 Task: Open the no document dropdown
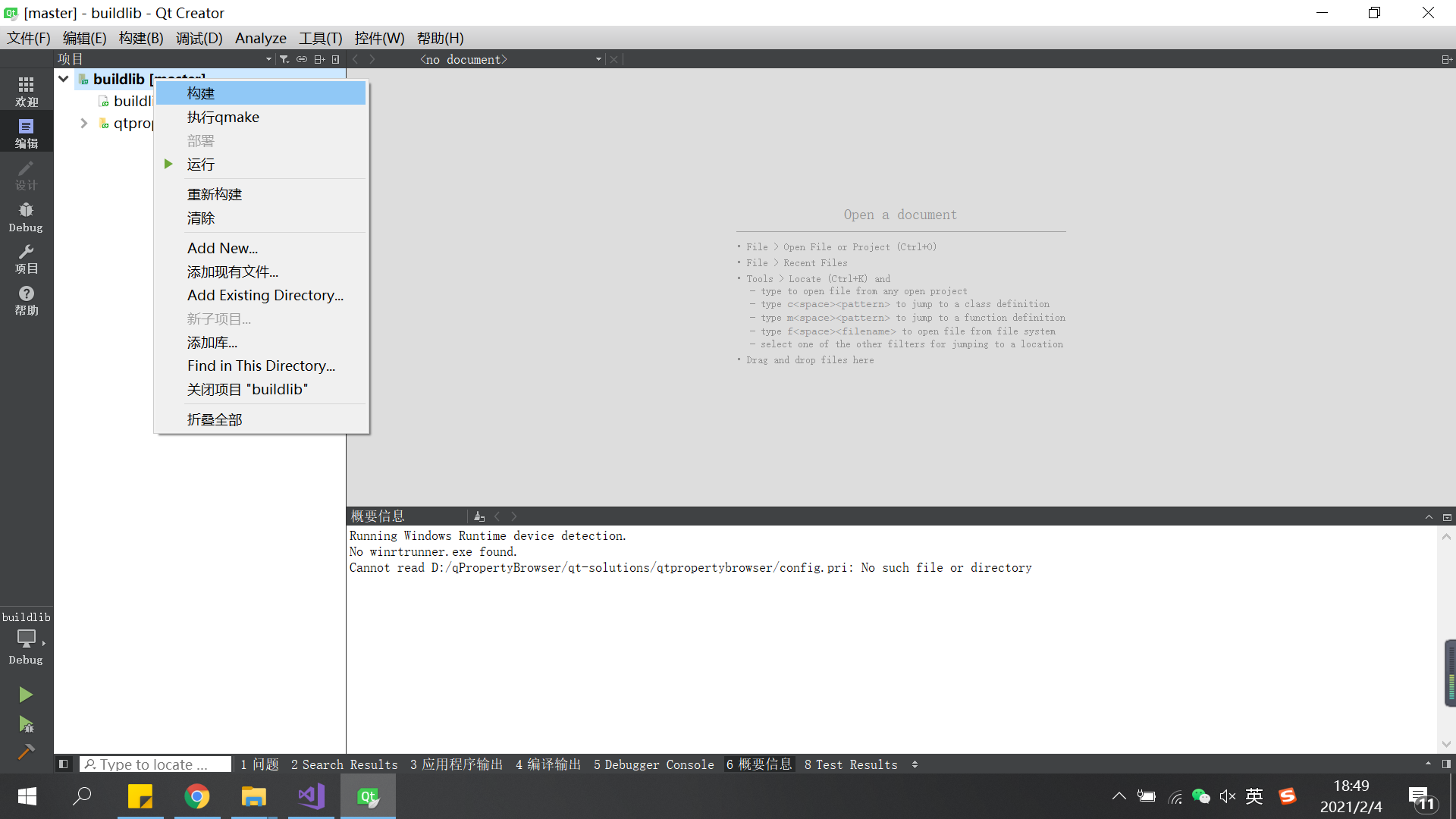[598, 59]
